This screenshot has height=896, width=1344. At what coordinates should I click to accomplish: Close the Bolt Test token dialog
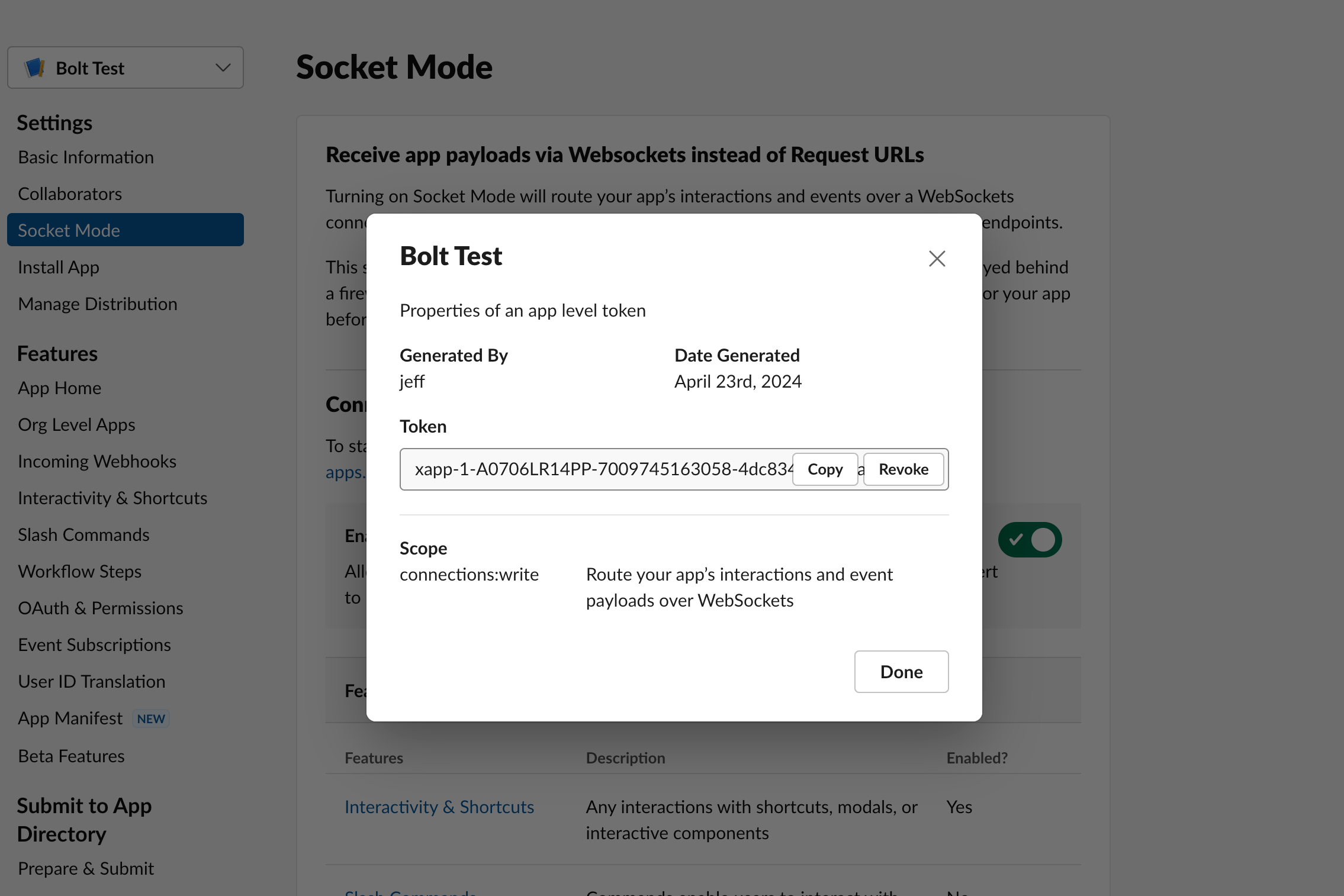click(937, 259)
